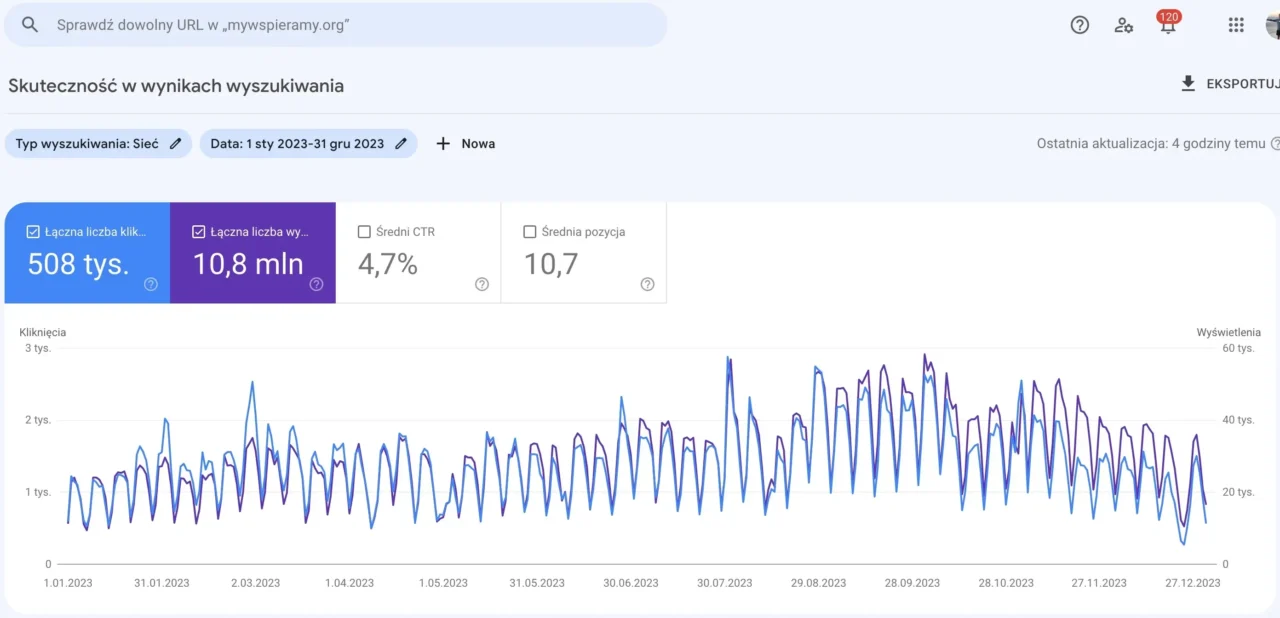Uncheck the total clicks checkbox
The image size is (1280, 618).
click(33, 232)
